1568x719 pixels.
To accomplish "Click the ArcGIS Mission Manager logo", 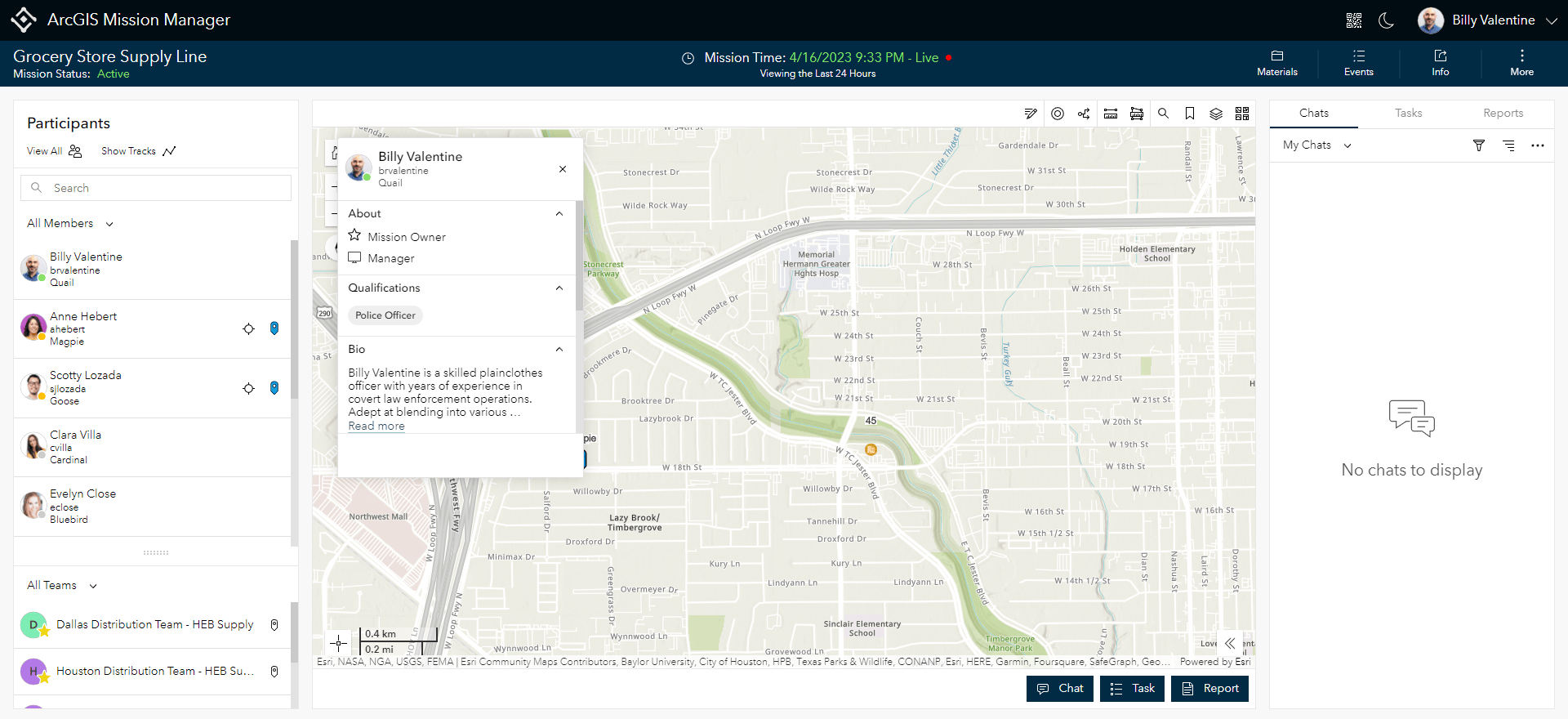I will (24, 20).
